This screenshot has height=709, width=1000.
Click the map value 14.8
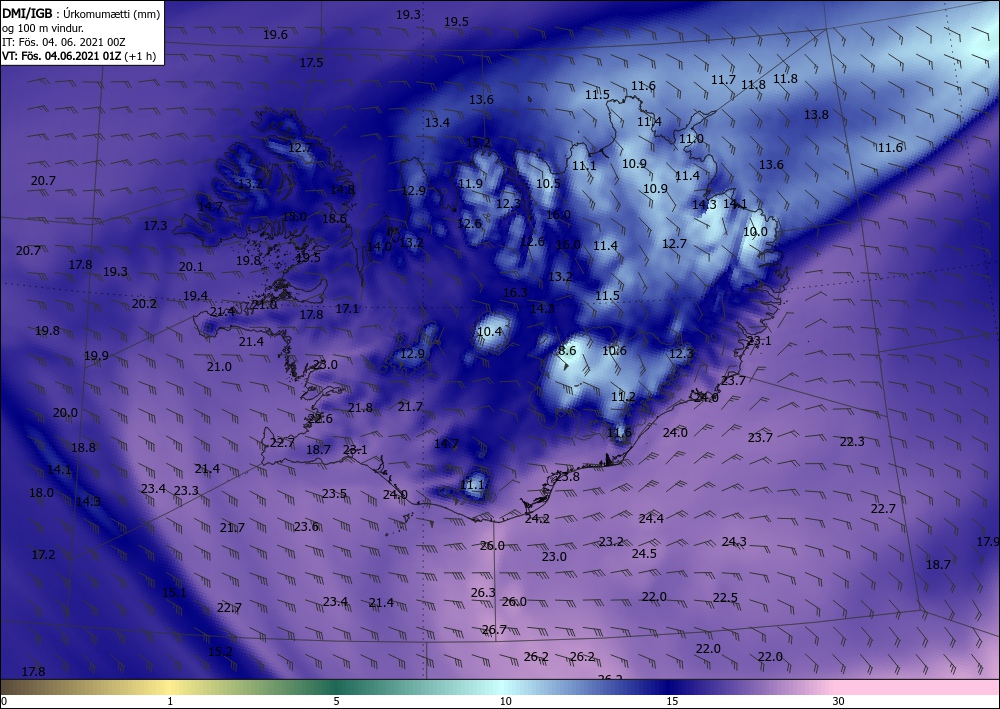click(x=342, y=189)
